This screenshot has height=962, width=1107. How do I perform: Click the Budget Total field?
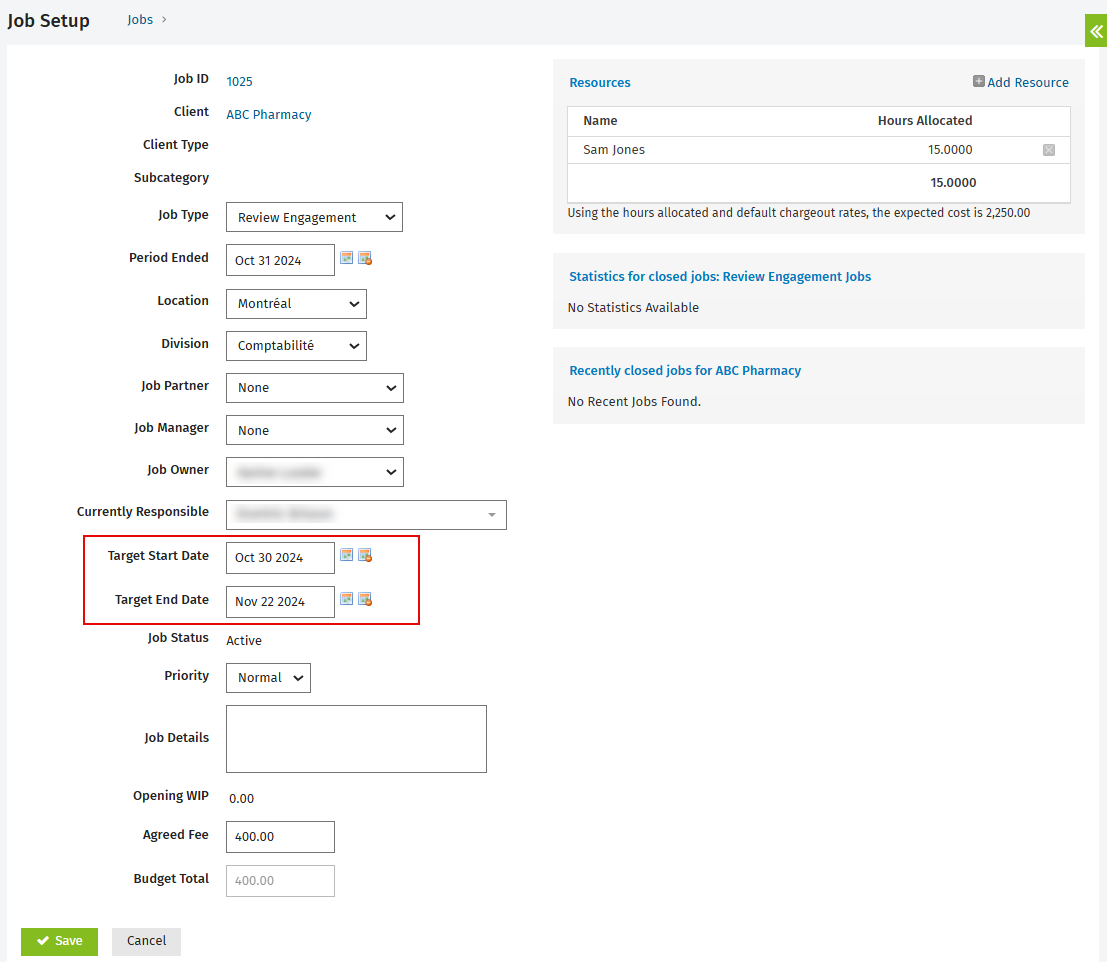(x=280, y=881)
